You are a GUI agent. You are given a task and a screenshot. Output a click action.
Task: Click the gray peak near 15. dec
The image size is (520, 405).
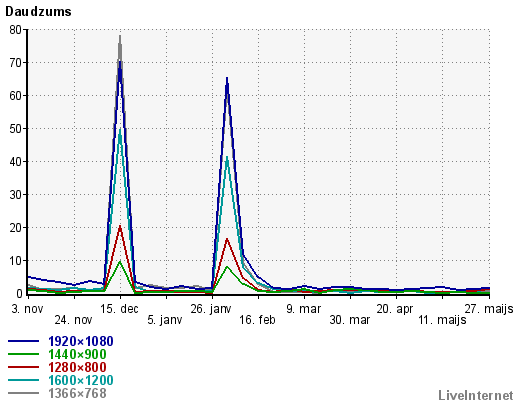pos(120,37)
